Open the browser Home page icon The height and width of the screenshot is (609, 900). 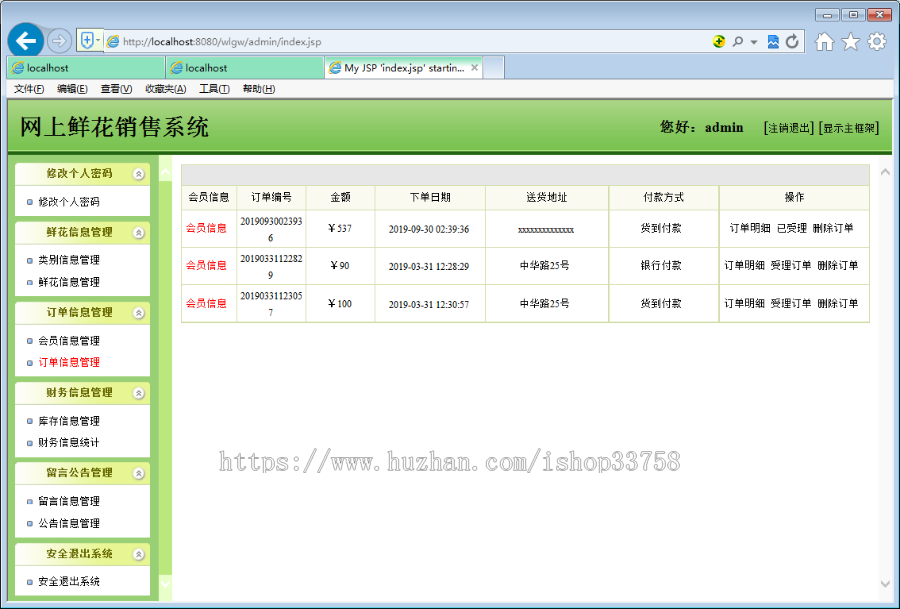coord(824,41)
